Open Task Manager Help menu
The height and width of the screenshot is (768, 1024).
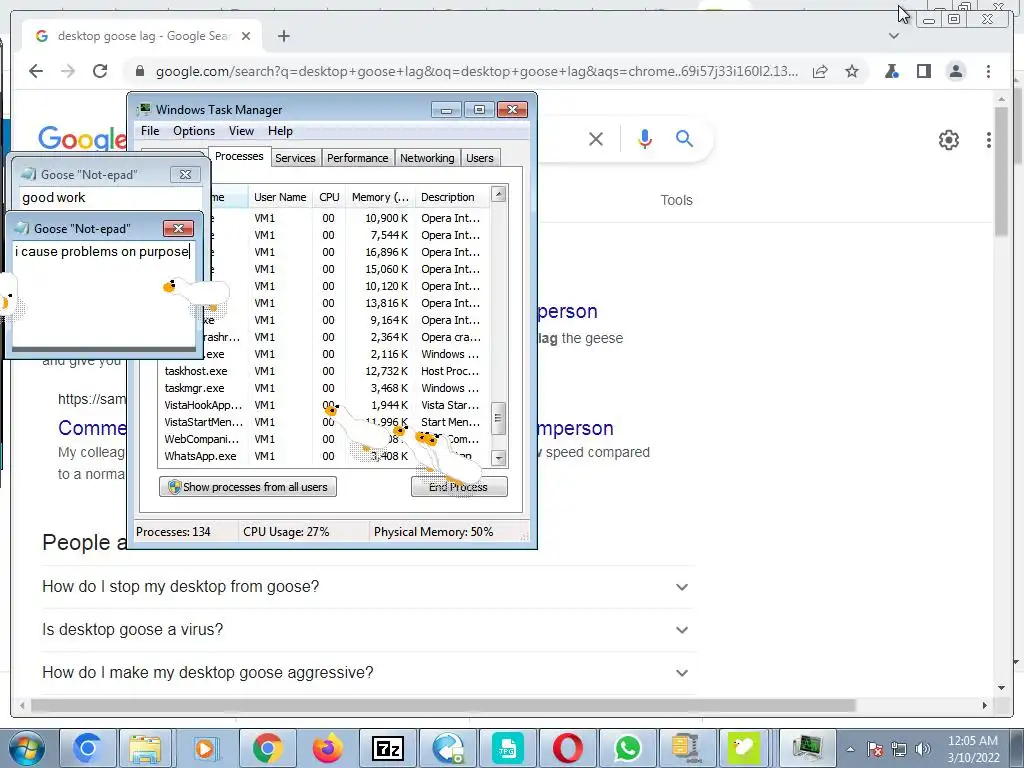[x=280, y=131]
